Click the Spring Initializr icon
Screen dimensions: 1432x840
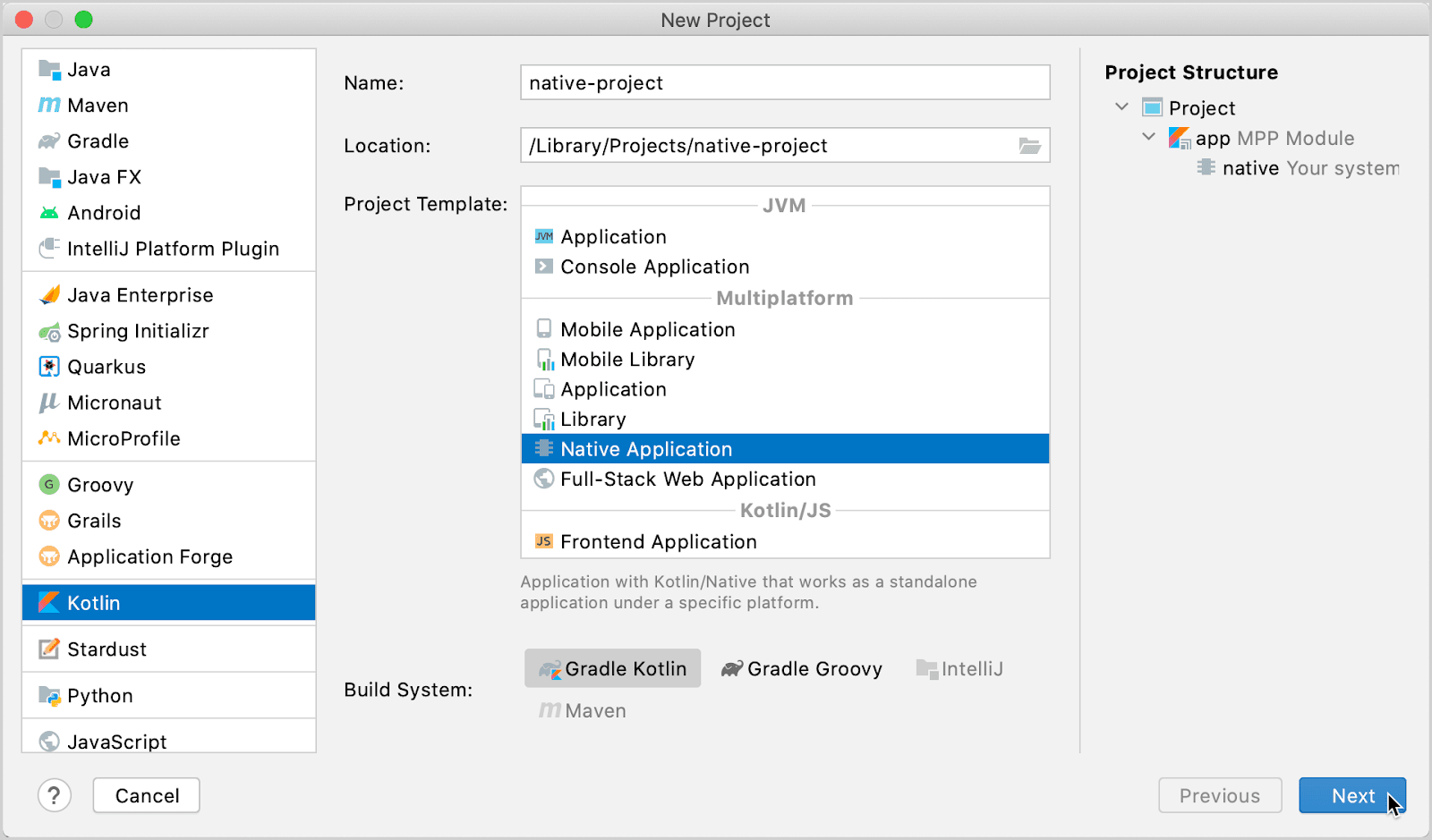49,332
